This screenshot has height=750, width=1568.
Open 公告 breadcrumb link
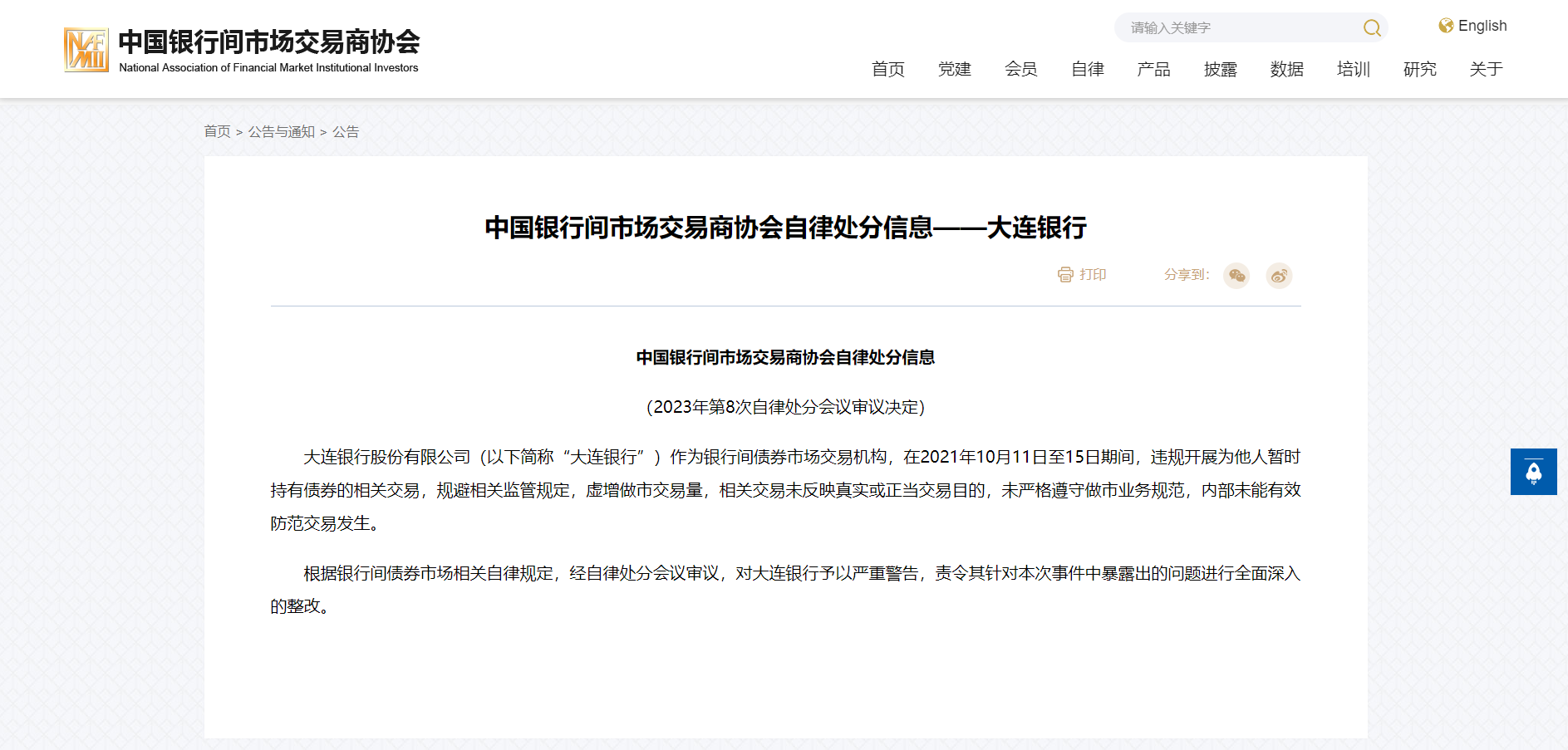coord(346,131)
